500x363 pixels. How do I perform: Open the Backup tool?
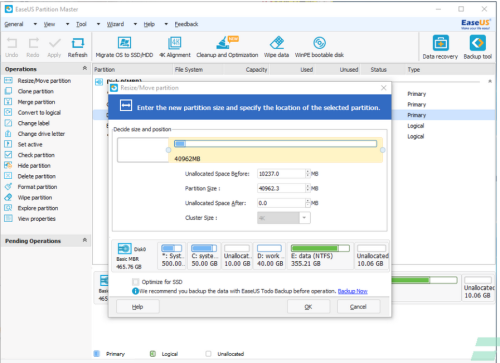coord(478,47)
